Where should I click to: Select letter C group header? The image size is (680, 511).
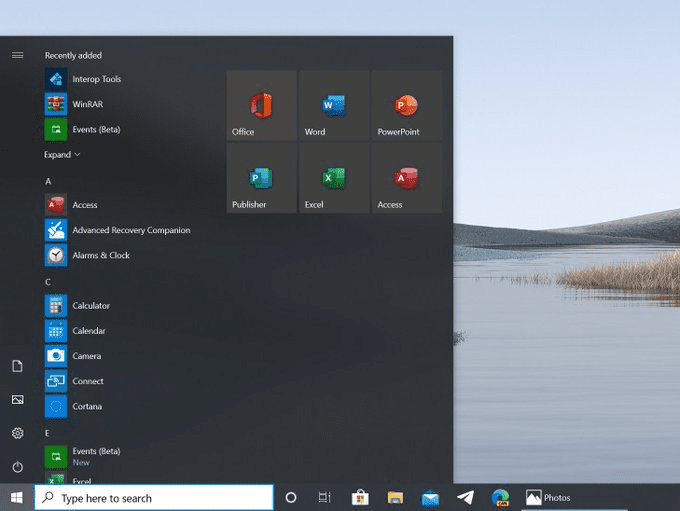coord(48,282)
